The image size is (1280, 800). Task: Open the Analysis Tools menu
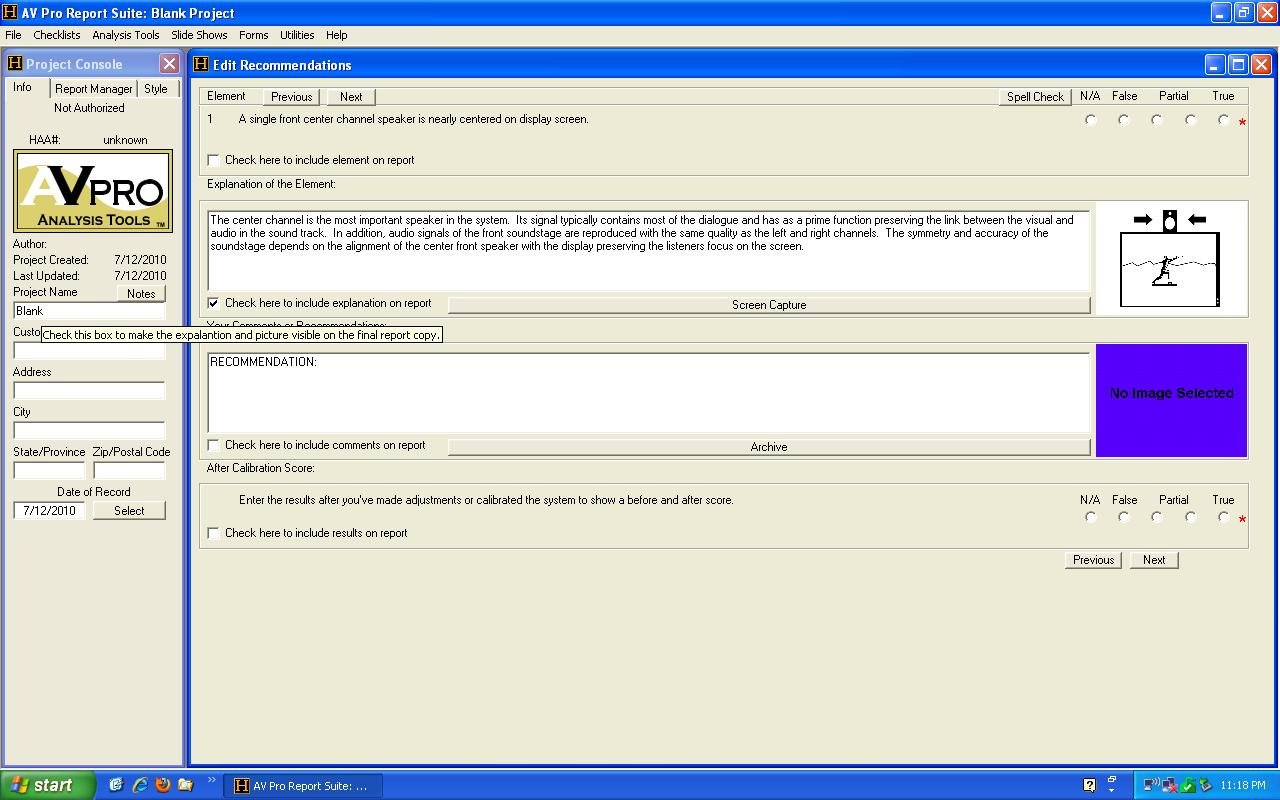125,35
